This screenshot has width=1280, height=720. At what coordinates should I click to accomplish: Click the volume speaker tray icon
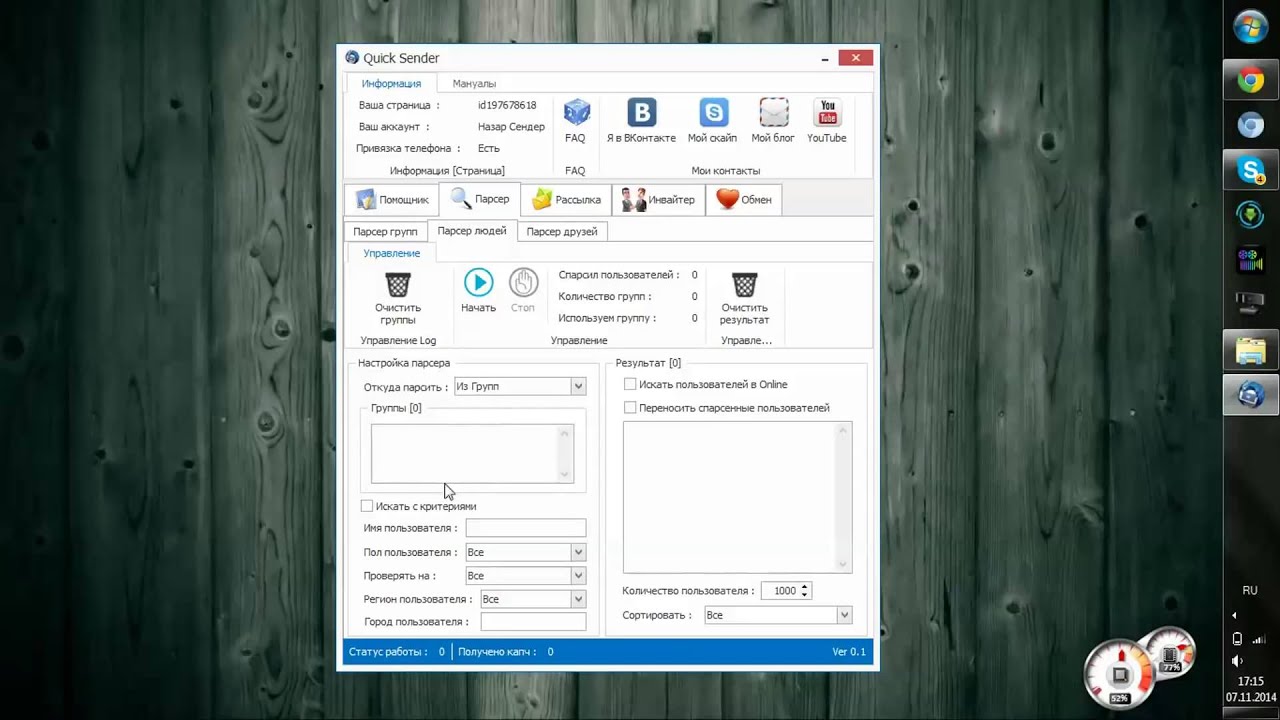[x=1237, y=661]
